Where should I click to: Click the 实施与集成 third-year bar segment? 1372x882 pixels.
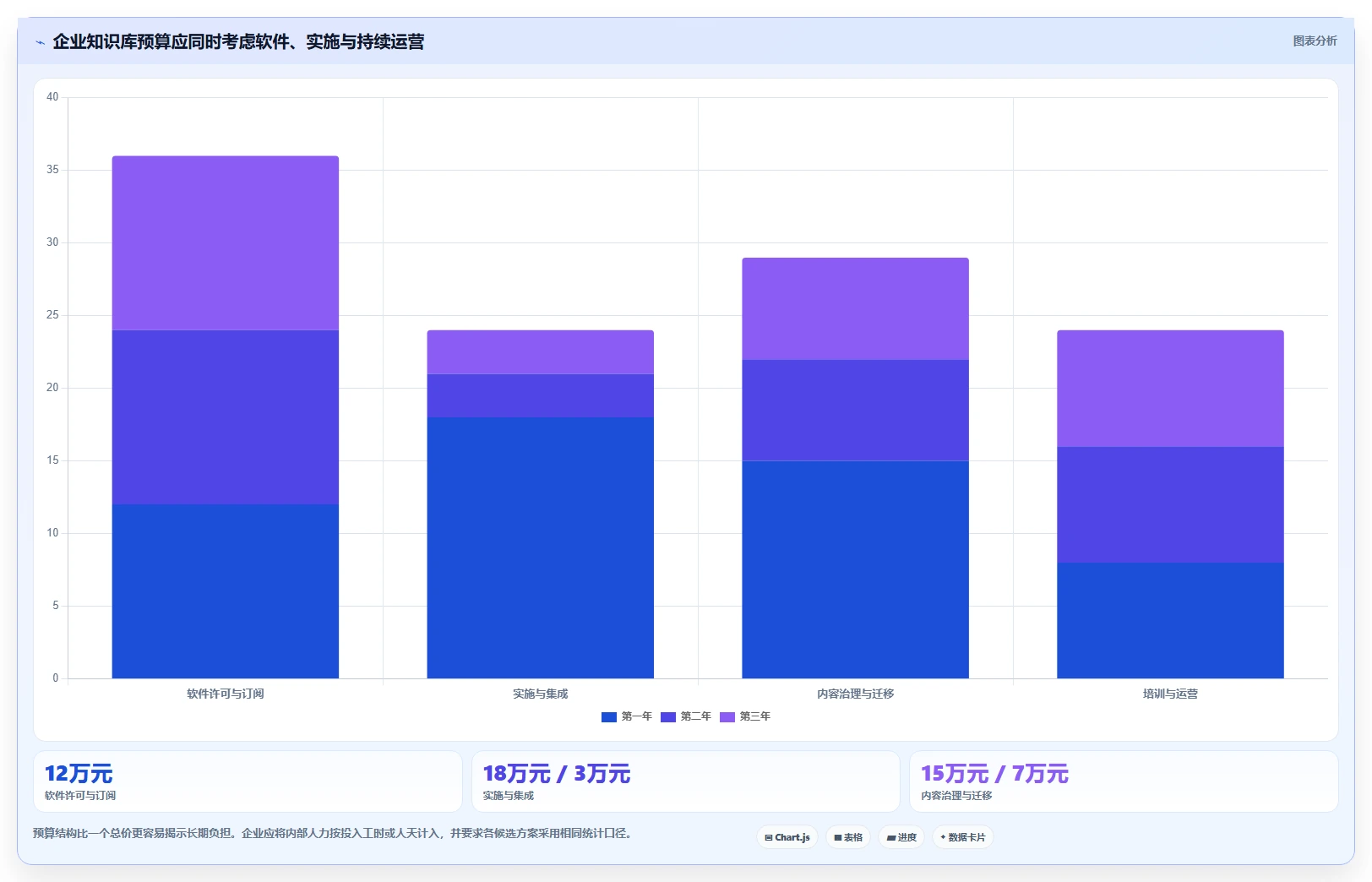pos(541,352)
